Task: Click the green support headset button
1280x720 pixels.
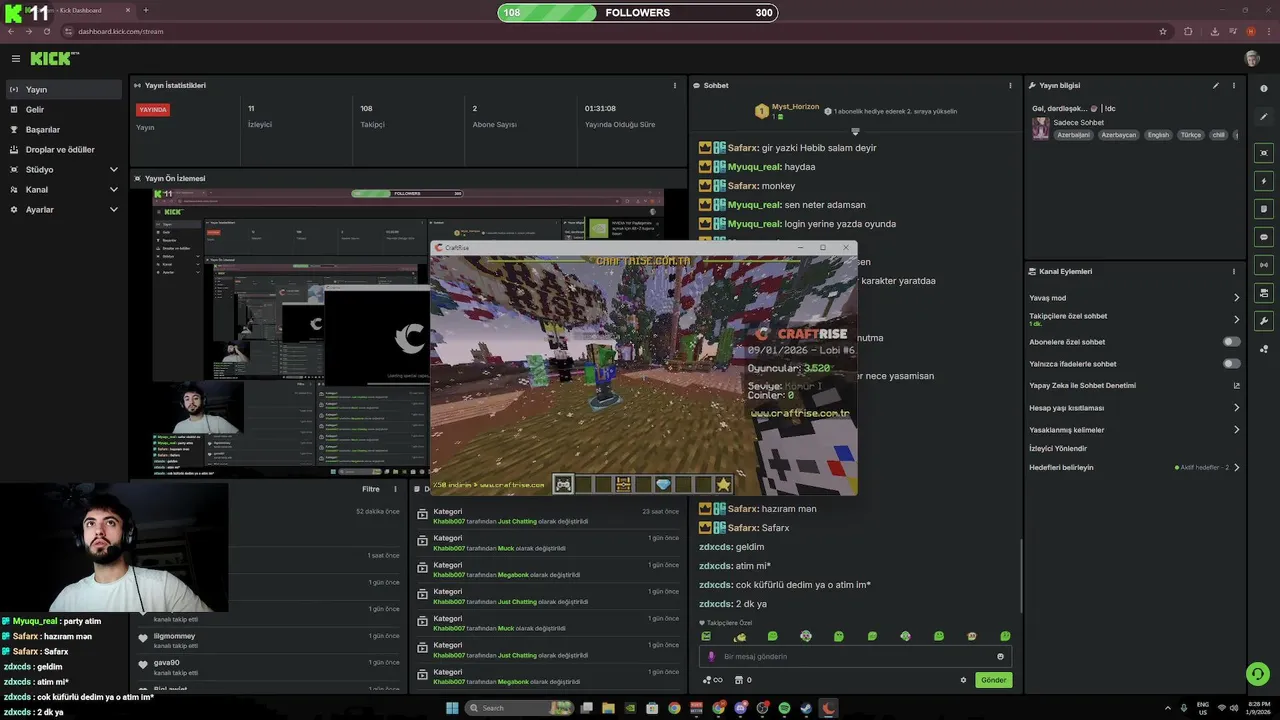Action: tap(1258, 674)
